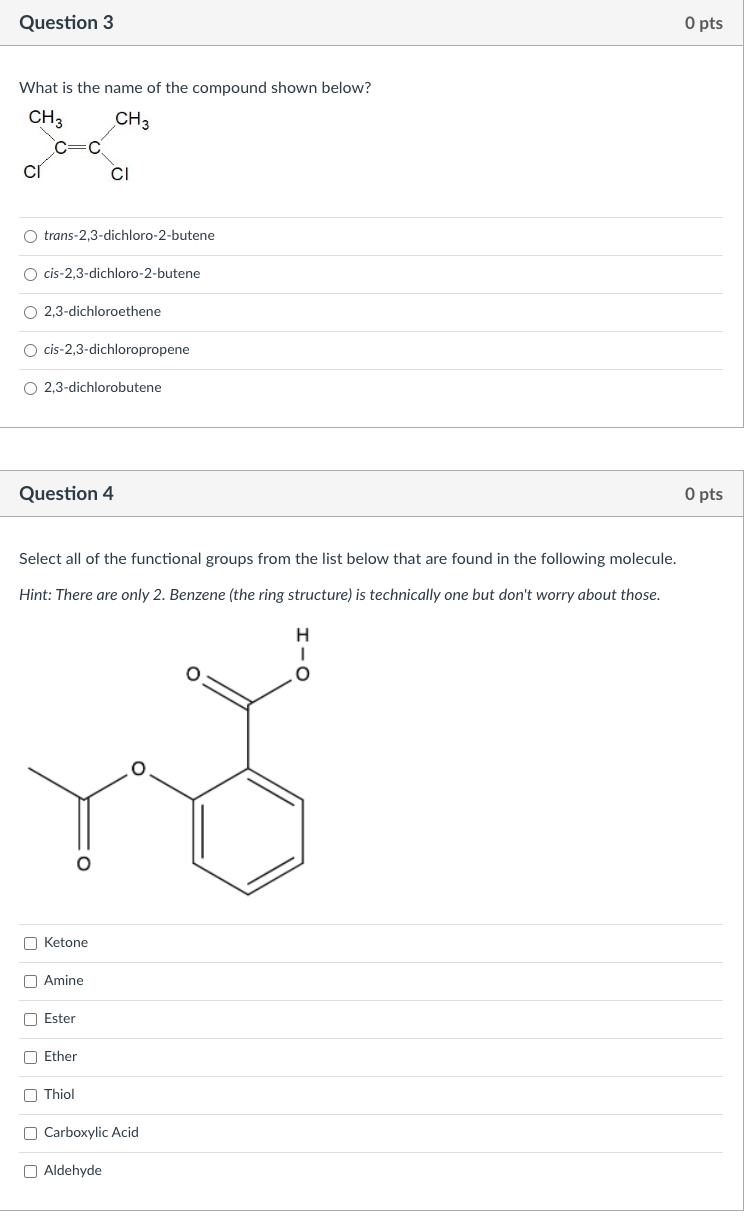This screenshot has height=1216, width=746.
Task: Click the Question 3 header
Action: 66,22
